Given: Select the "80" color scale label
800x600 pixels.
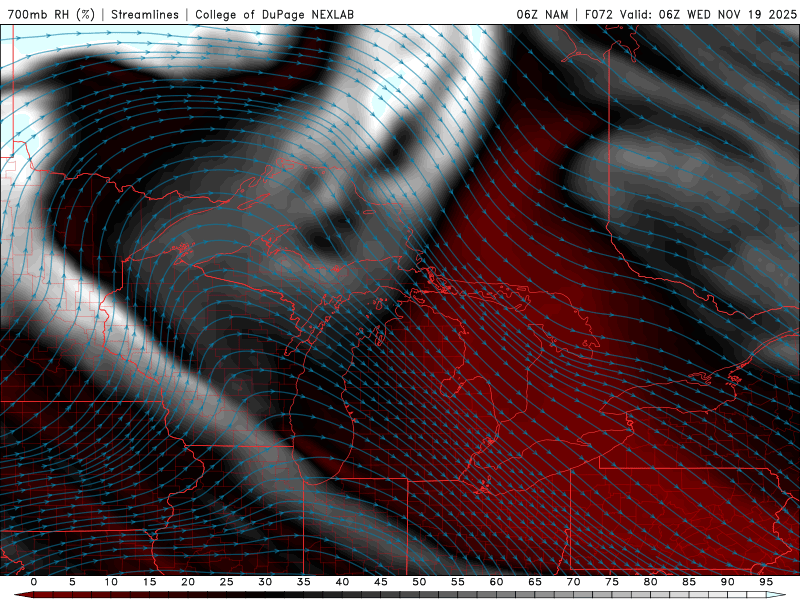Looking at the screenshot, I should pyautogui.click(x=650, y=582).
